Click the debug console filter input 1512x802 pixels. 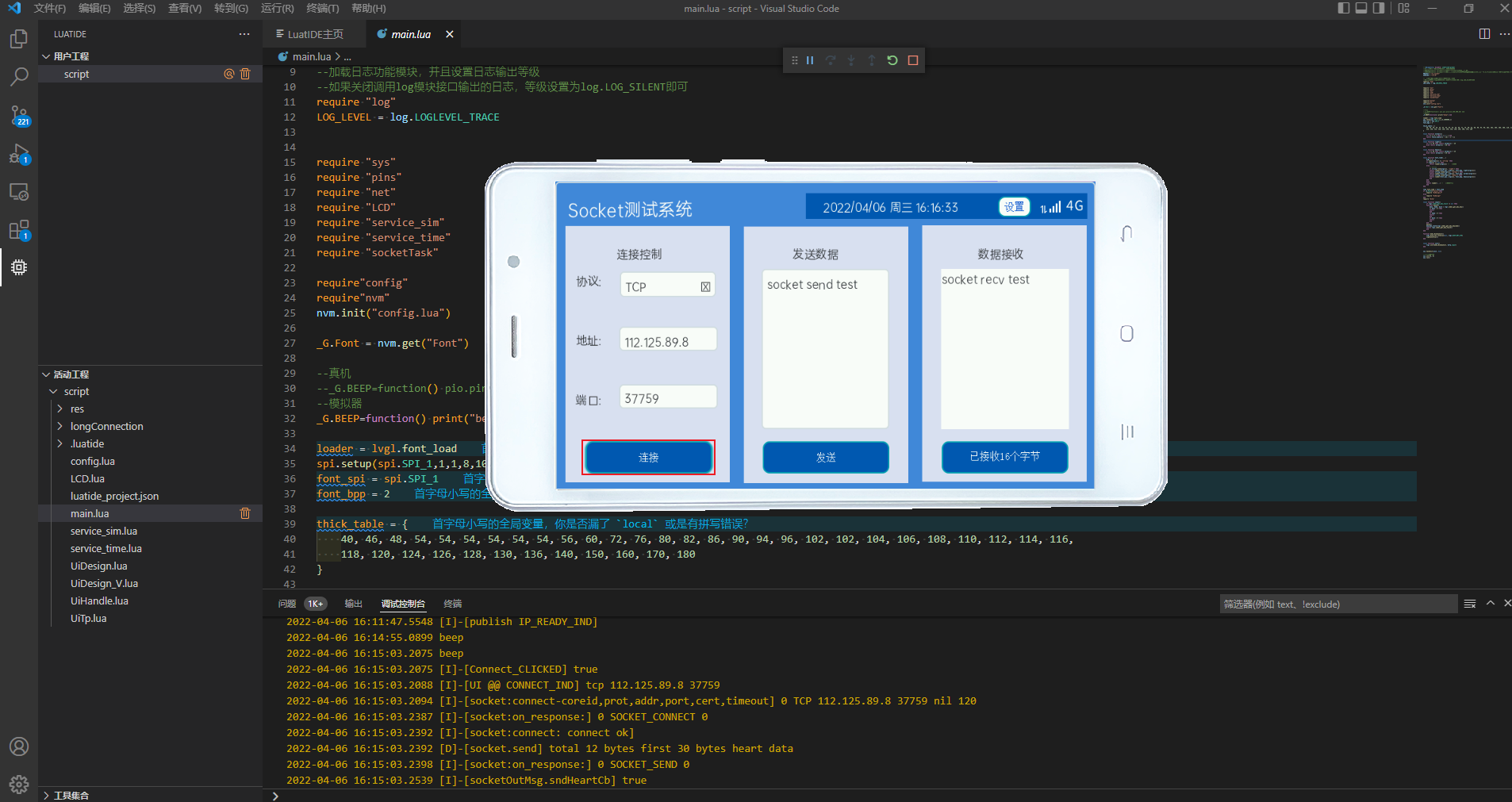click(1338, 604)
